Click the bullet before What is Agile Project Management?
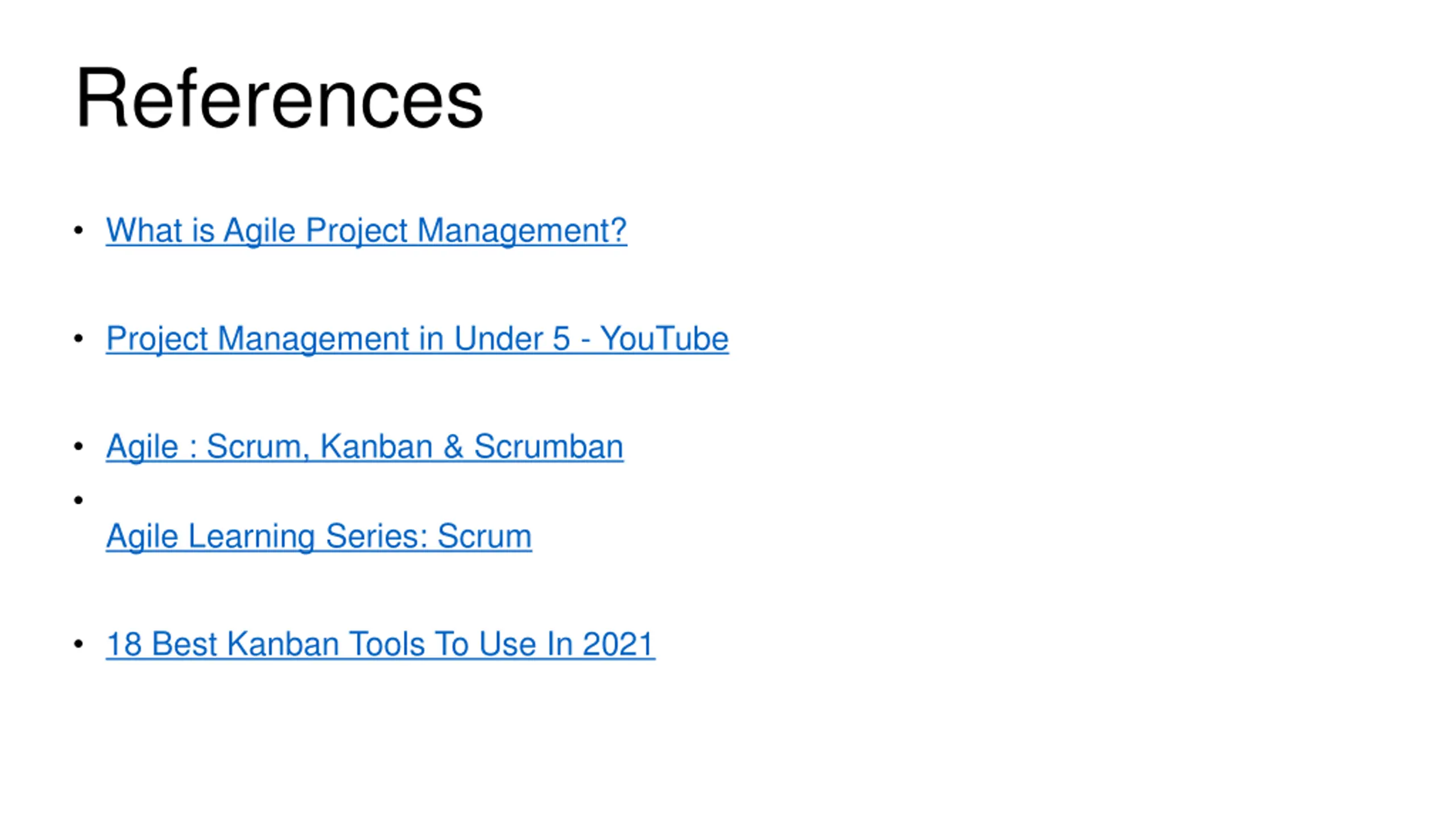Image resolution: width=1456 pixels, height=820 pixels. [78, 230]
